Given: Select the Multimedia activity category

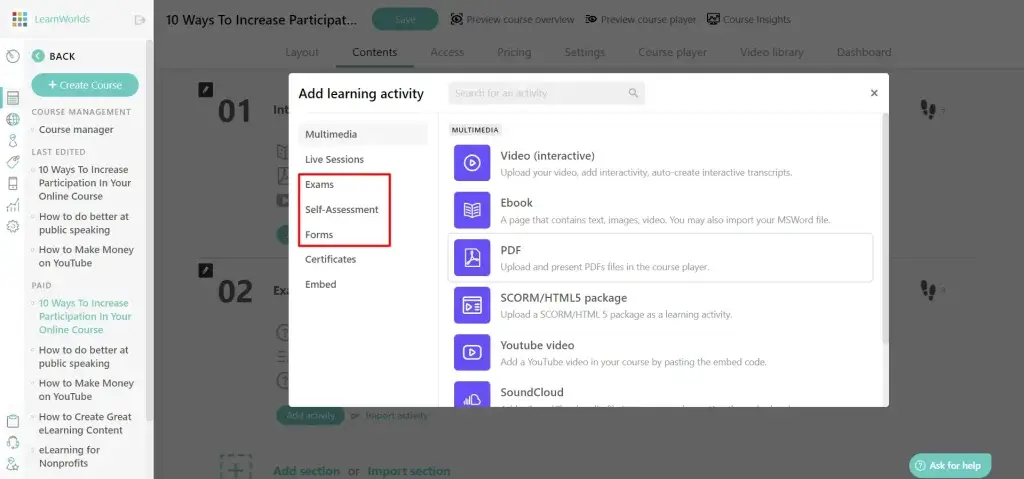Looking at the screenshot, I should (x=363, y=135).
